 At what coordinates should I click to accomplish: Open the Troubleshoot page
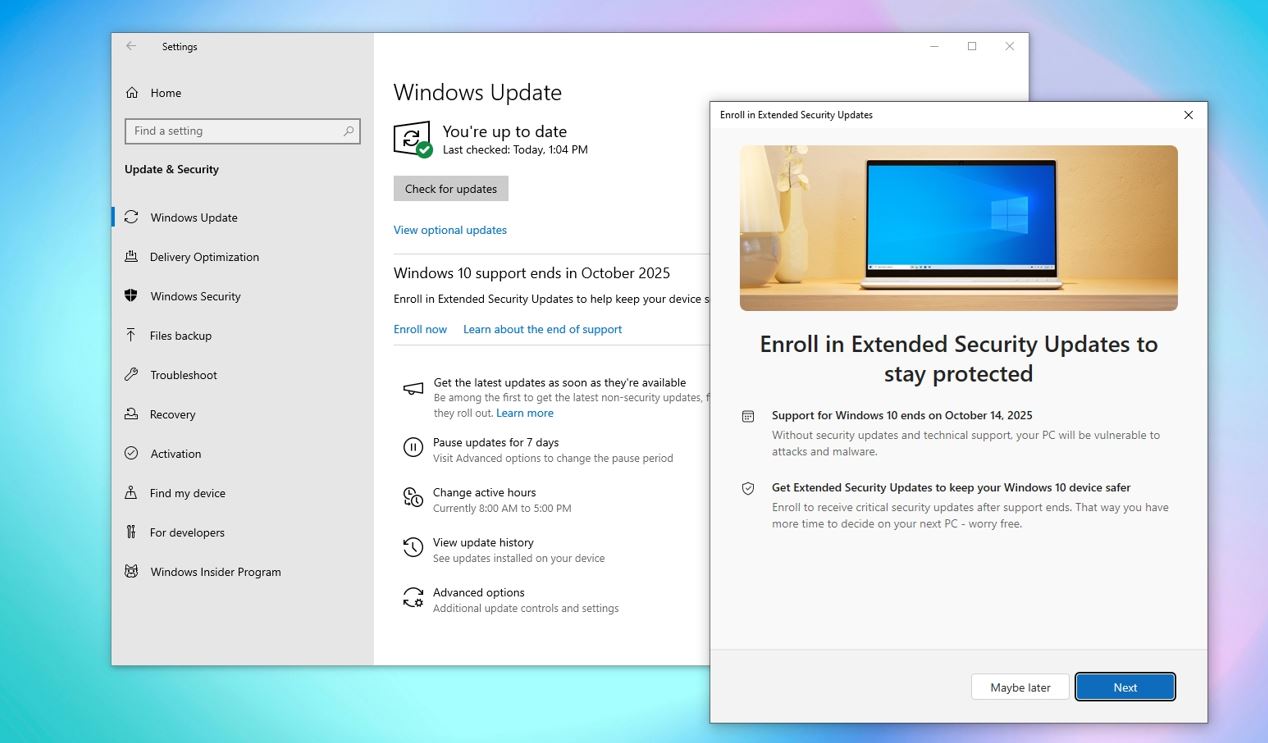183,375
